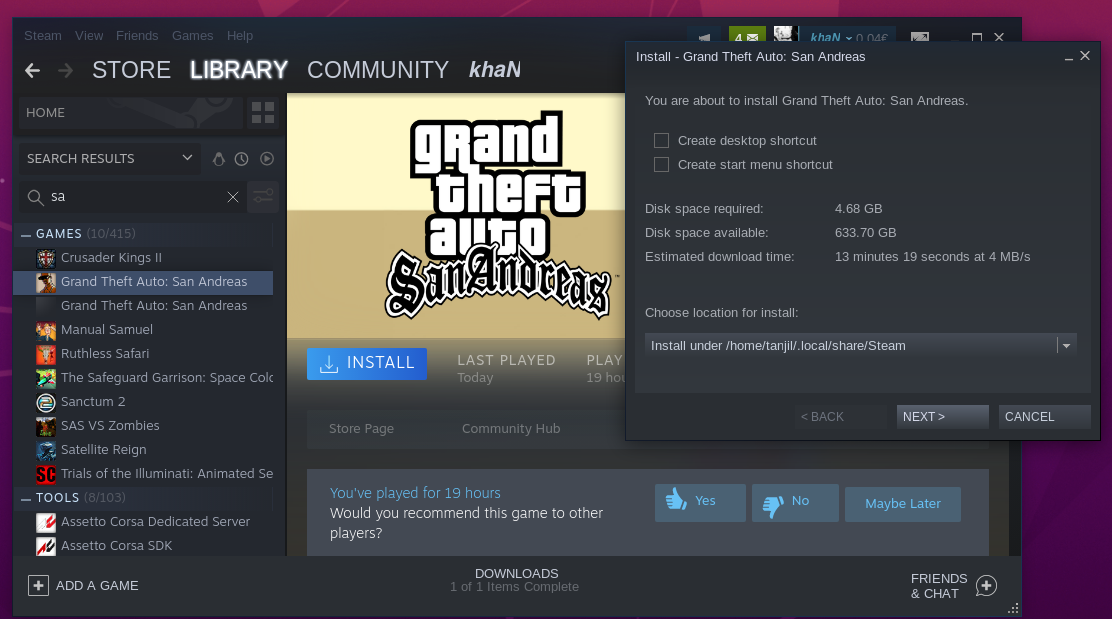Recommend the game with Yes

pyautogui.click(x=700, y=503)
